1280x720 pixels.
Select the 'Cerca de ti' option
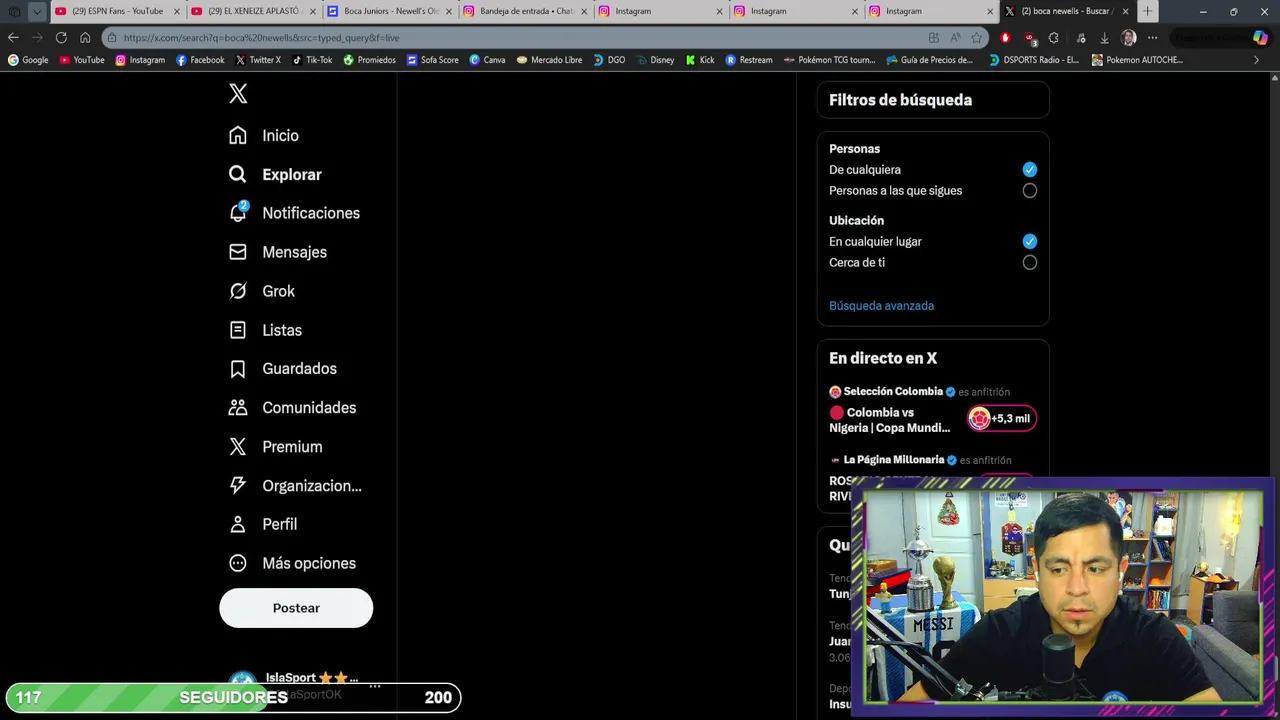1030,263
